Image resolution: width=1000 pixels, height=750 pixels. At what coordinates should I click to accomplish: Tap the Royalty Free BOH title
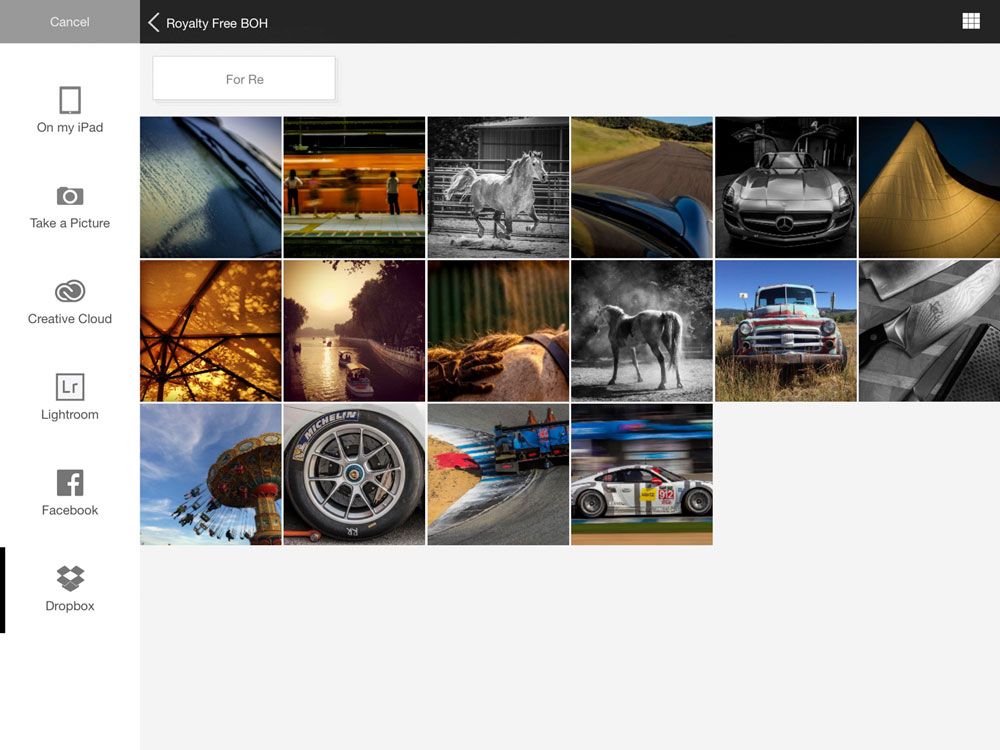pos(217,23)
